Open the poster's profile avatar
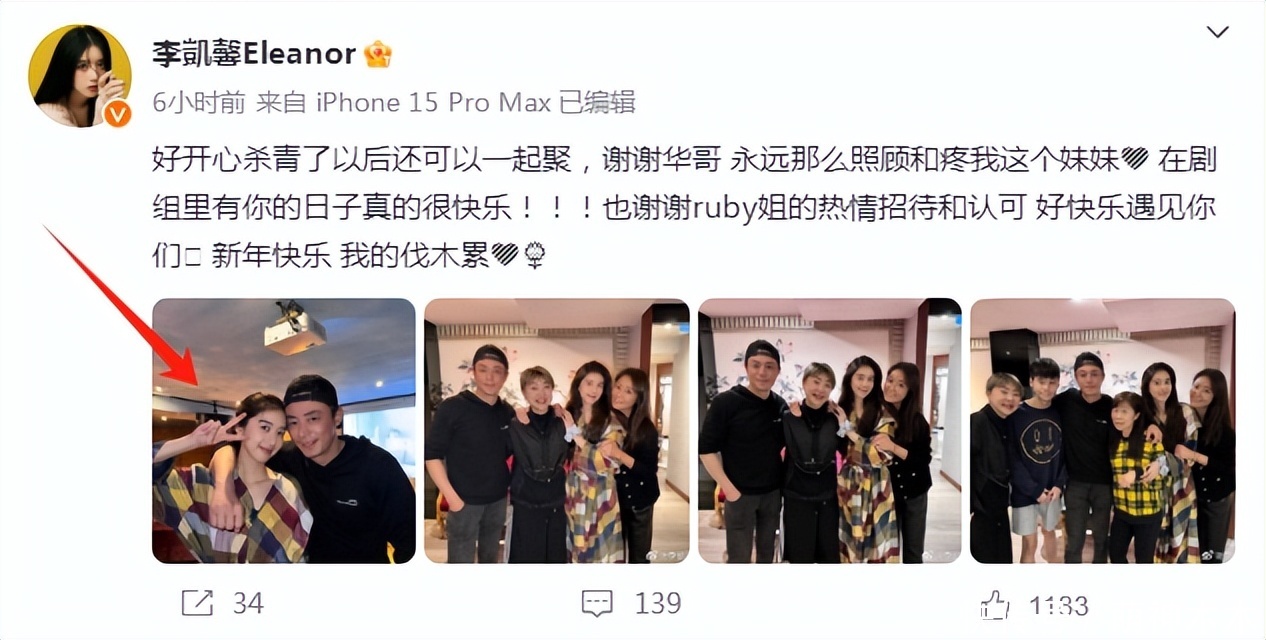 [x=80, y=76]
